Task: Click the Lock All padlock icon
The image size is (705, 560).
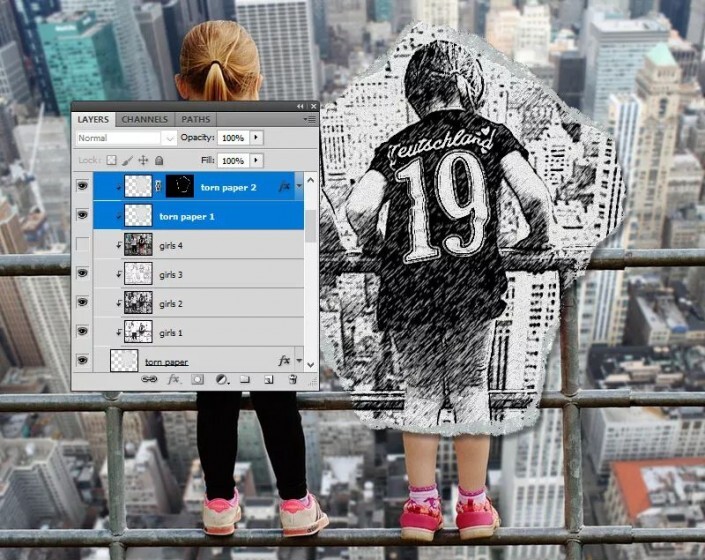Action: [159, 160]
